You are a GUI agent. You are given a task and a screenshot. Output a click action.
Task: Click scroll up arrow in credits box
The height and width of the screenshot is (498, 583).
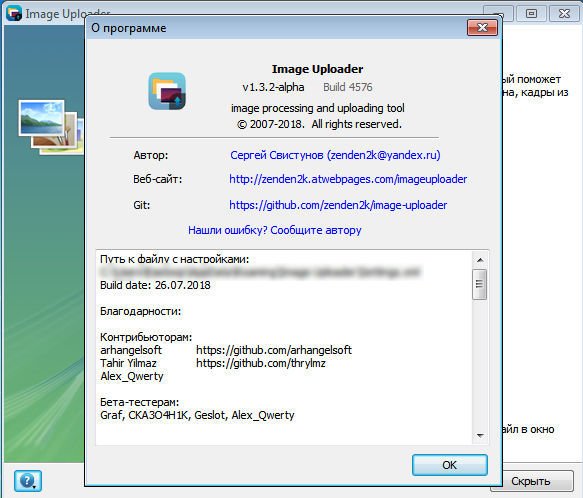click(480, 260)
